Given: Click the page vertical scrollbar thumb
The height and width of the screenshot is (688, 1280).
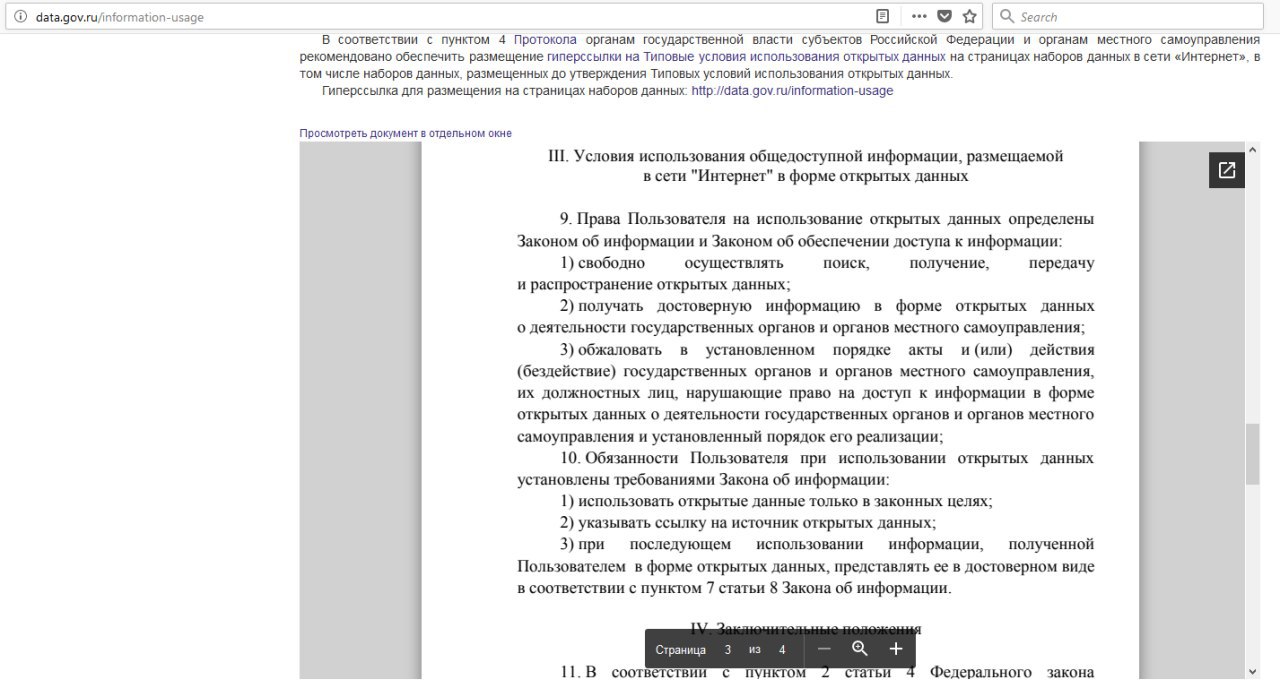Looking at the screenshot, I should 1253,454.
